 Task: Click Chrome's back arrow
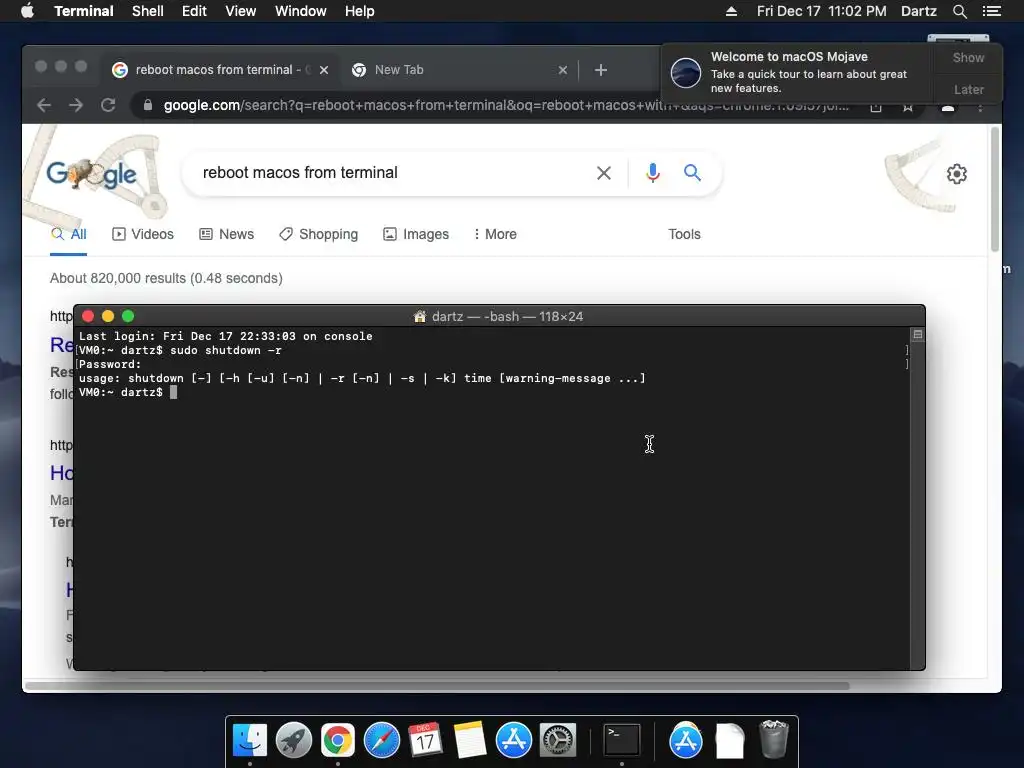(44, 105)
